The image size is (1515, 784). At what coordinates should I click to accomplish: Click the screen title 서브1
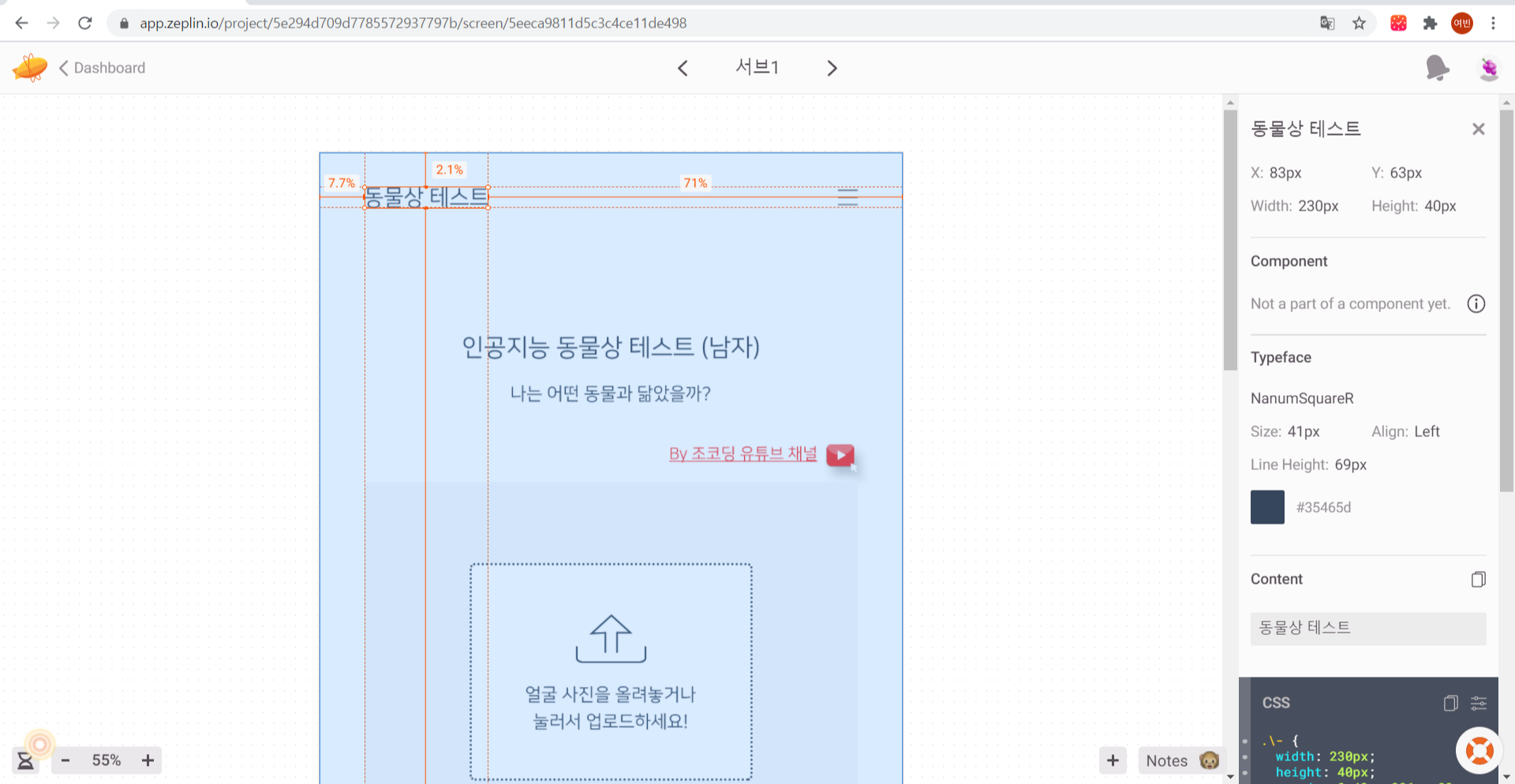pyautogui.click(x=757, y=67)
